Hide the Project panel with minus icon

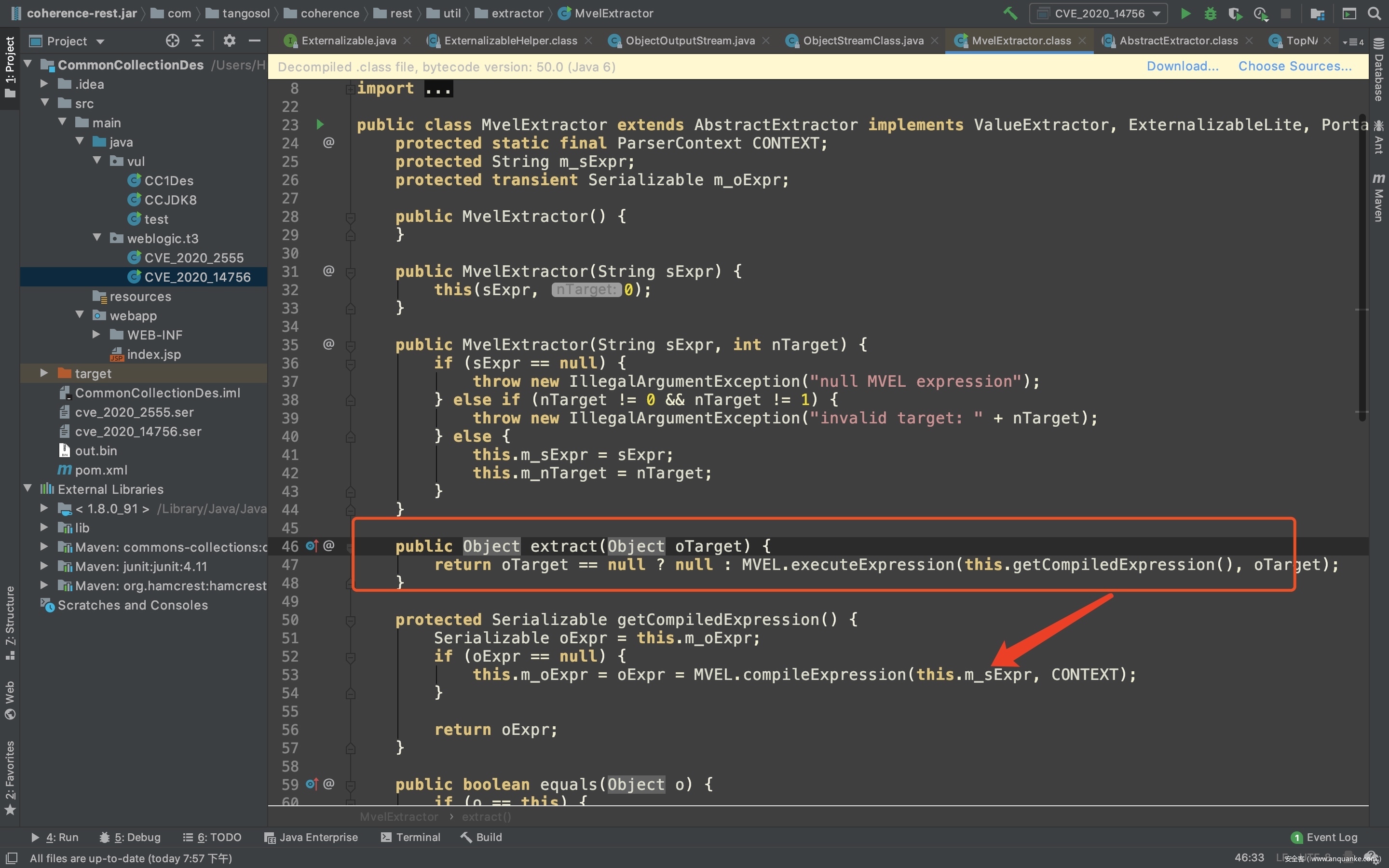(x=254, y=41)
